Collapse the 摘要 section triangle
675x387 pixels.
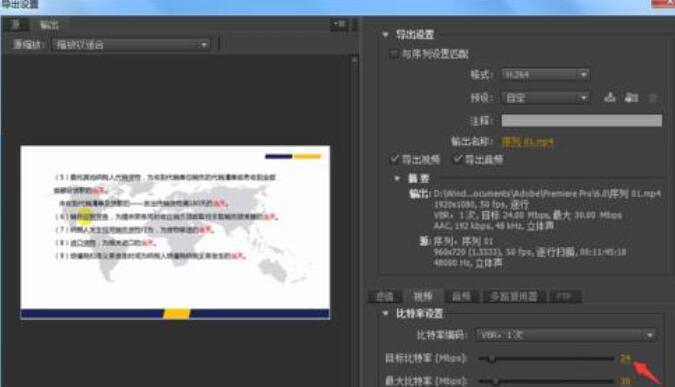(397, 178)
